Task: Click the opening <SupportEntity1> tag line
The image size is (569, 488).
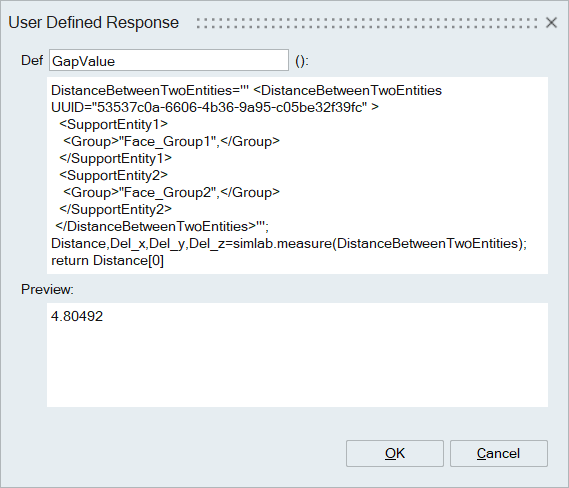Action: click(x=113, y=124)
